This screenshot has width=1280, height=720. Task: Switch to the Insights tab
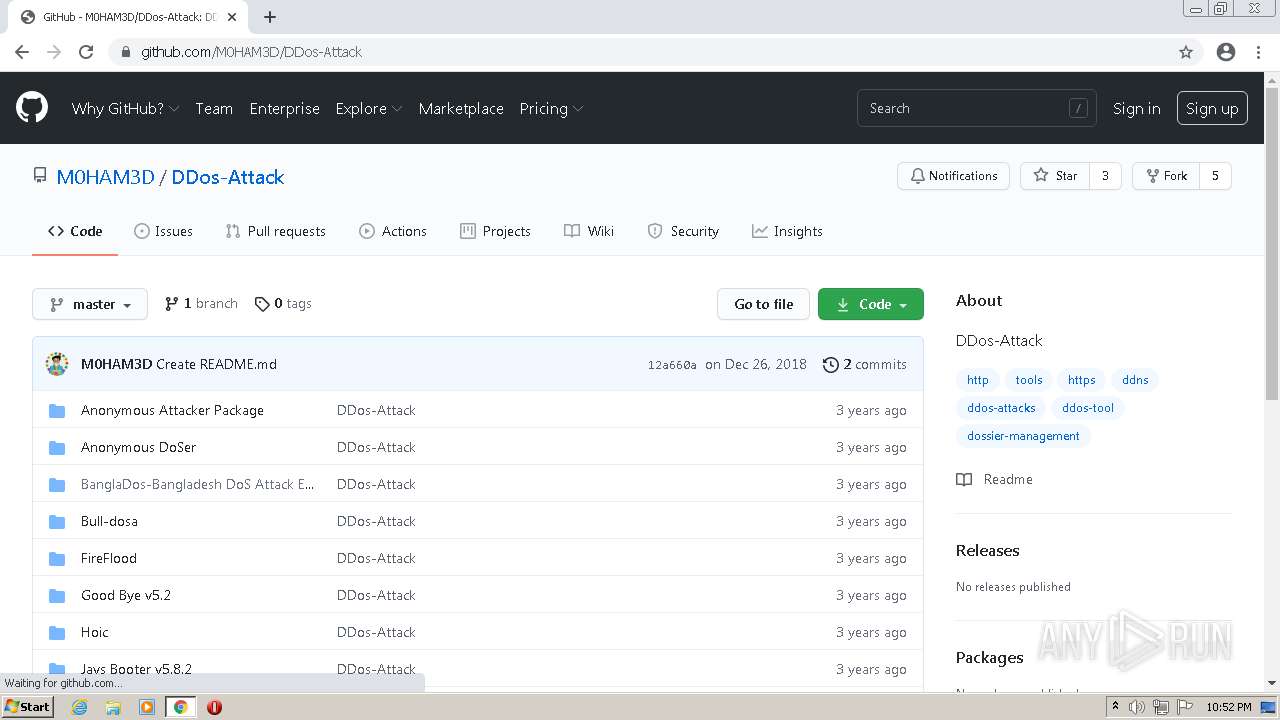[787, 231]
